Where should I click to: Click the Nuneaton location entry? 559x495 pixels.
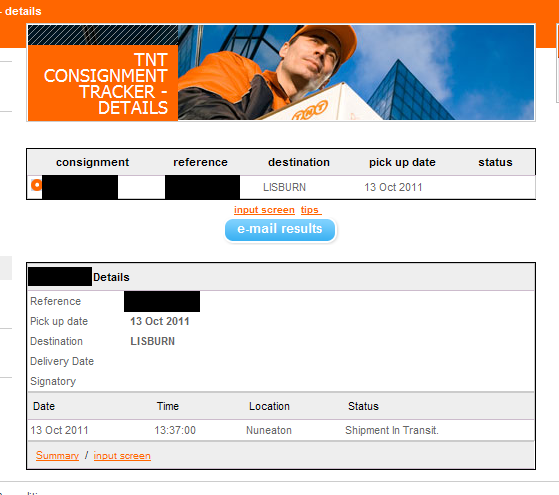[x=269, y=430]
